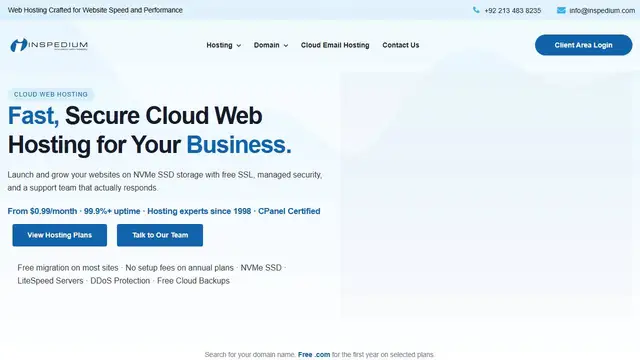Click View Hosting Plans button
Screen dimensions: 640x360
(60, 235)
